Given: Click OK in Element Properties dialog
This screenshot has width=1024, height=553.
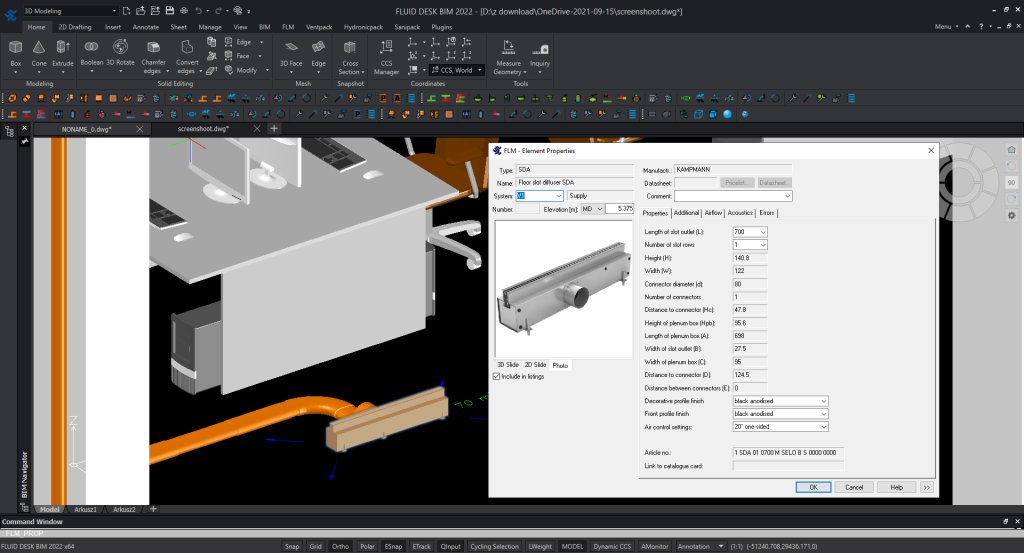Looking at the screenshot, I should click(x=813, y=487).
